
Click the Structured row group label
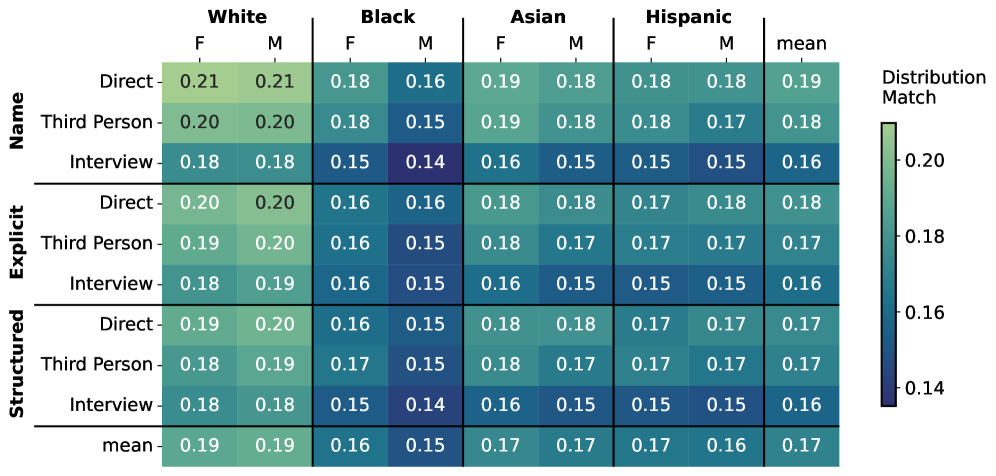17,364
